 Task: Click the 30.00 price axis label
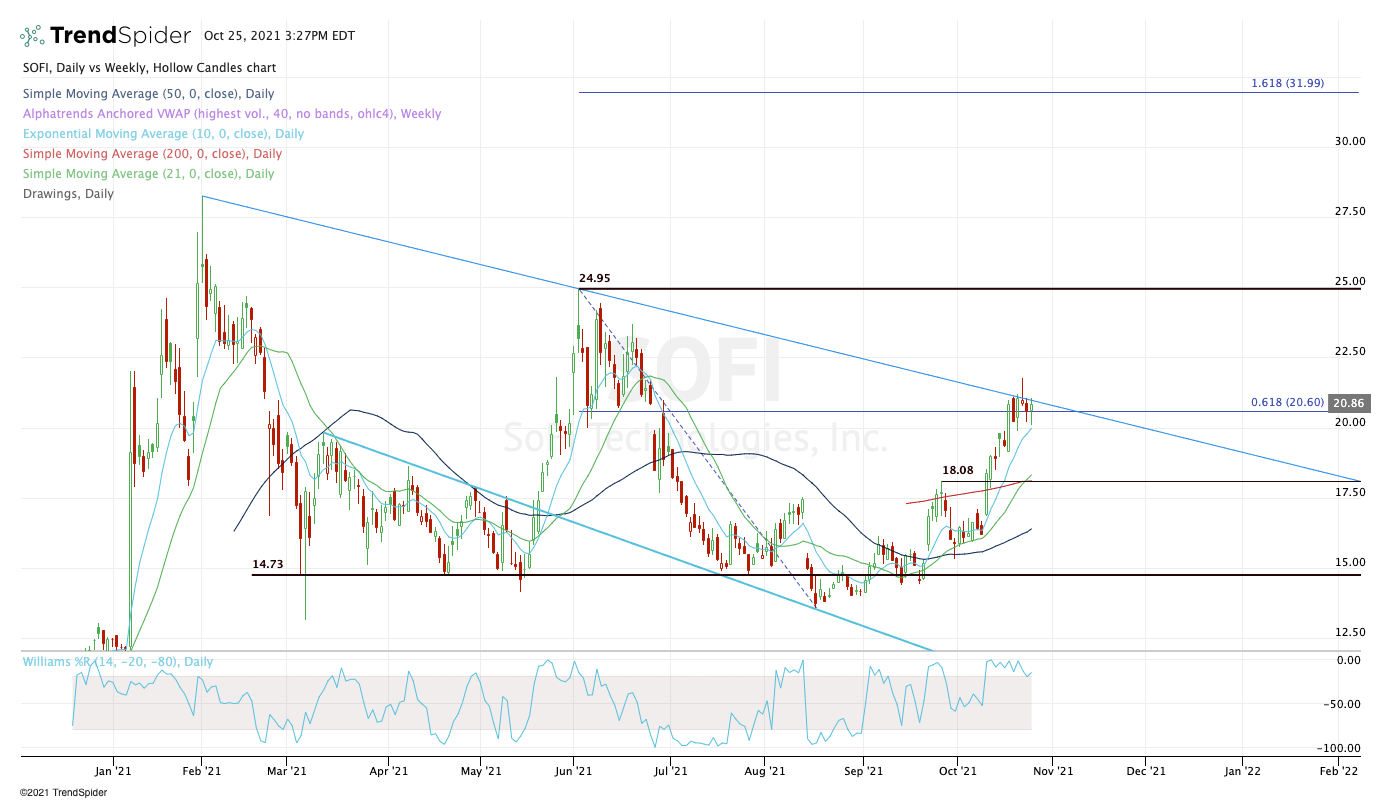coord(1350,141)
